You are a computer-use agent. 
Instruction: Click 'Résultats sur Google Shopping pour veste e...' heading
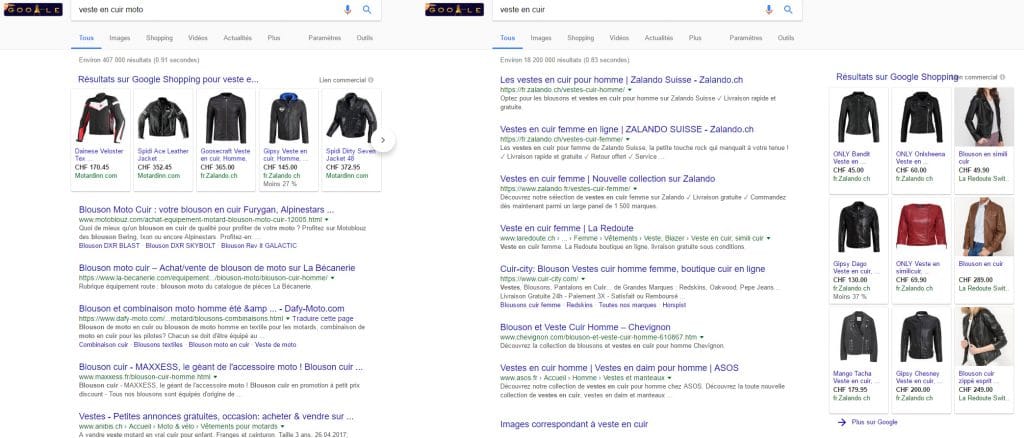168,80
